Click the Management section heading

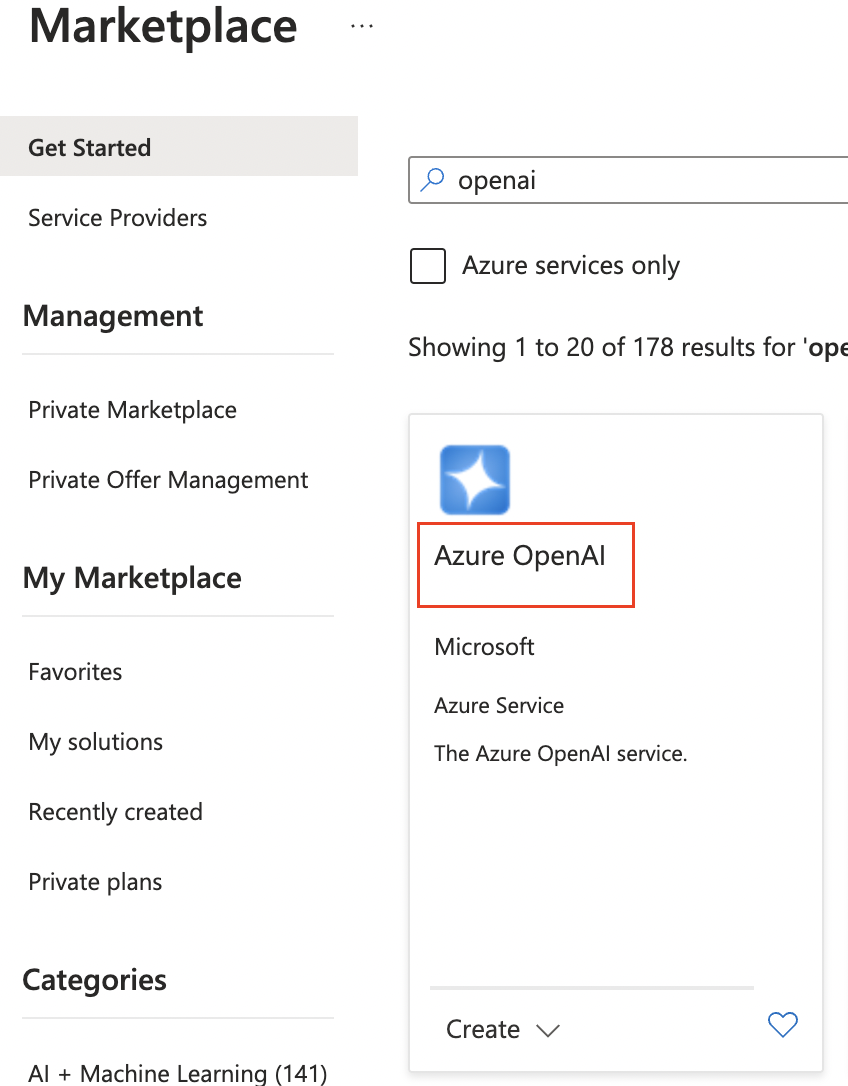(x=113, y=317)
